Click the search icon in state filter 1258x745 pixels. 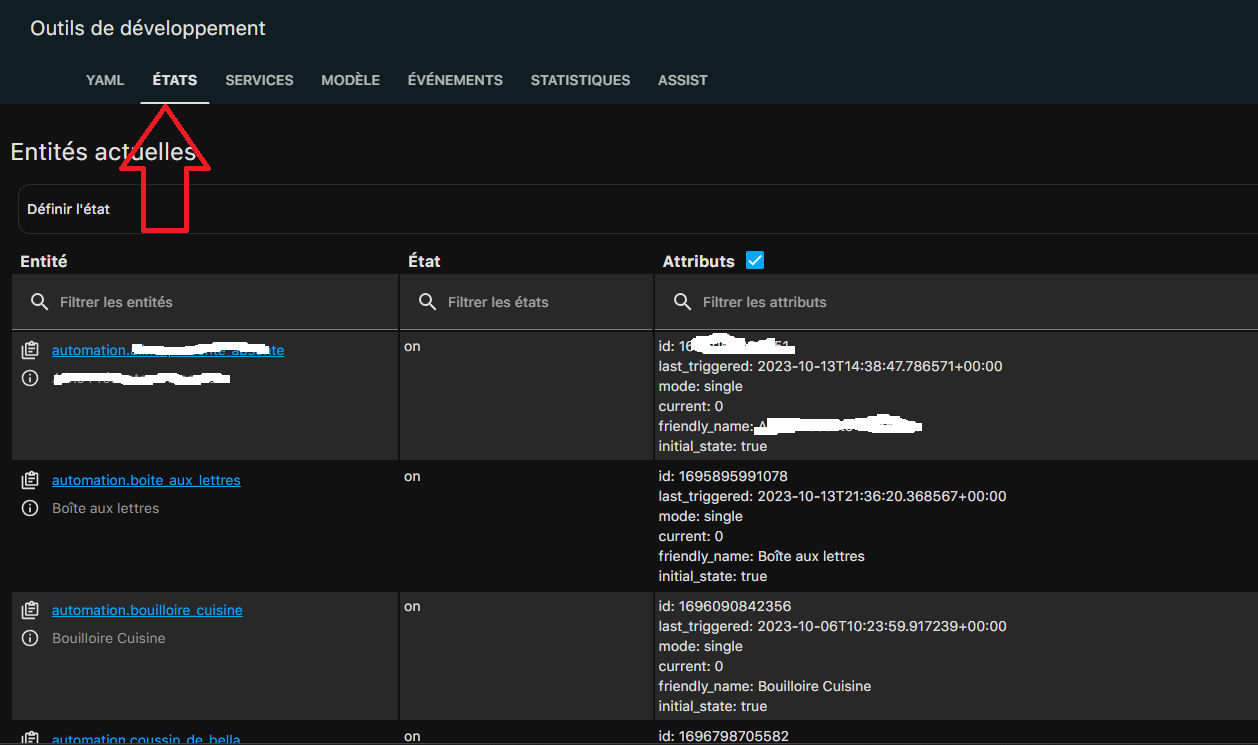427,302
